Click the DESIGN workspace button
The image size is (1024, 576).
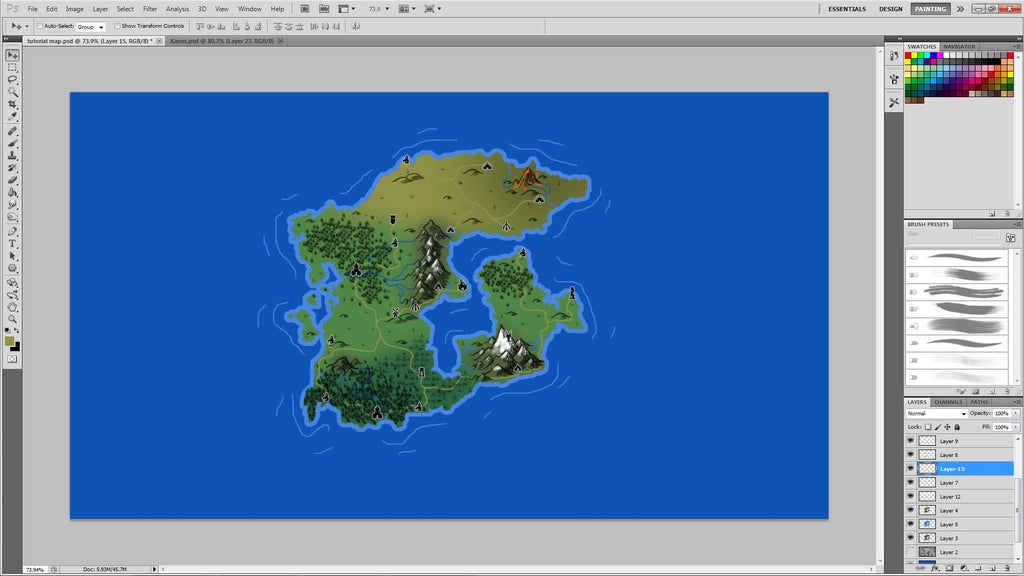[890, 8]
